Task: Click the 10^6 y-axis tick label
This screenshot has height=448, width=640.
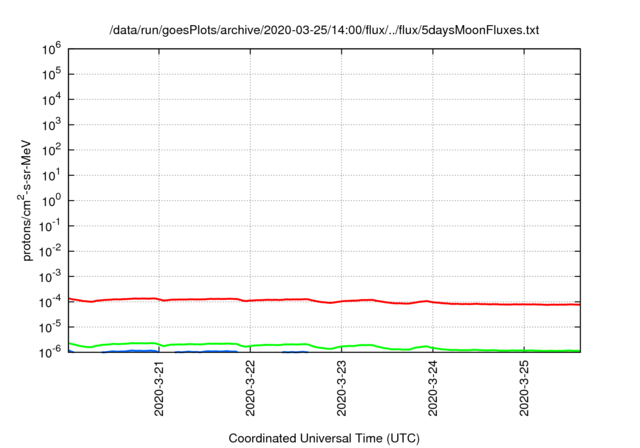Action: coord(51,49)
